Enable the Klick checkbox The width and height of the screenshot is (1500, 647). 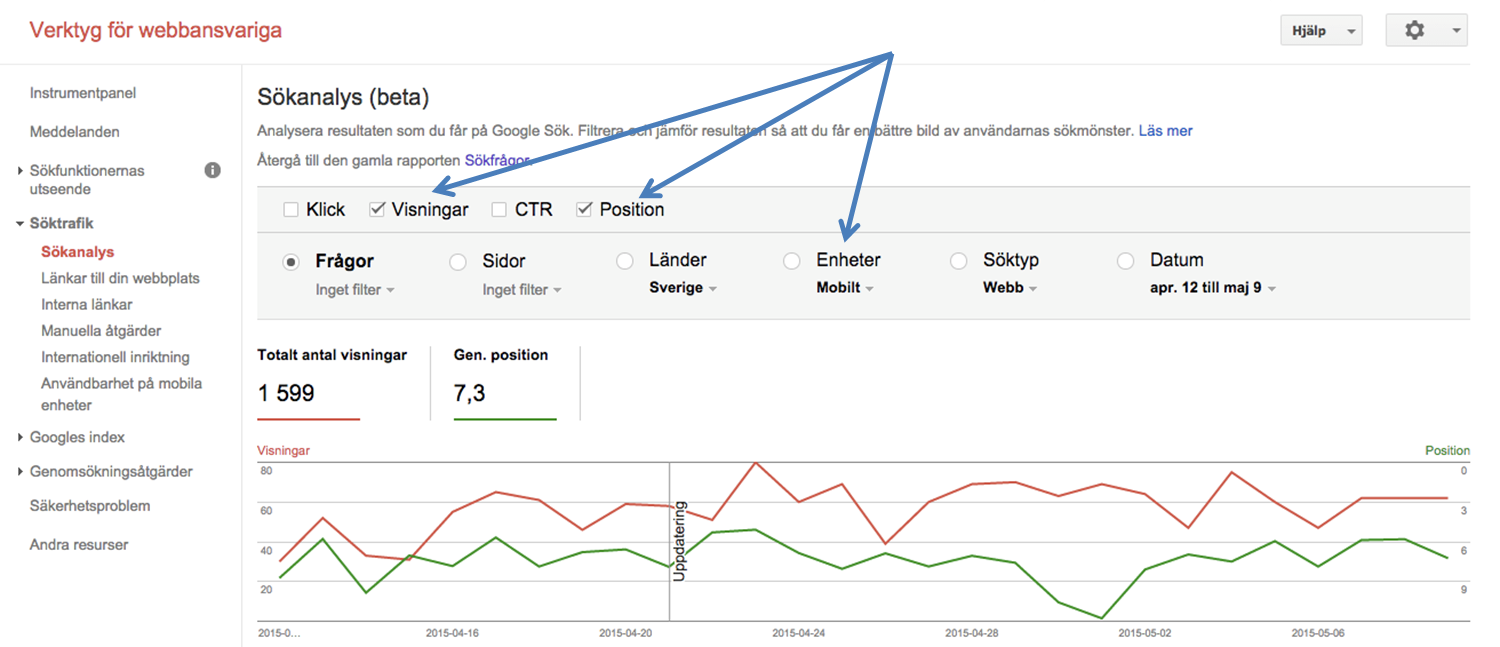291,210
